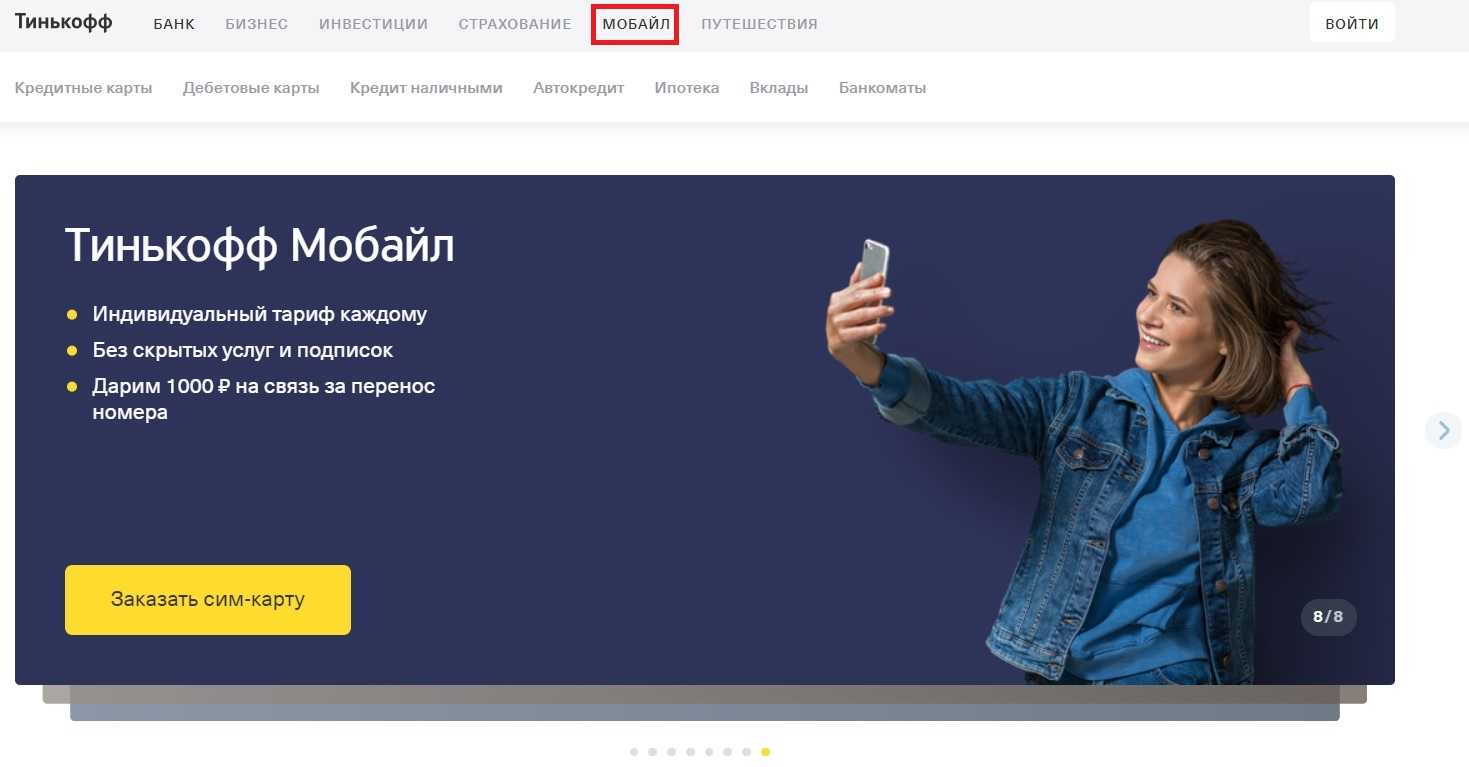Viewport: 1469px width, 767px height.
Task: Select the МОБАЙЛ menu item
Action: 636,24
